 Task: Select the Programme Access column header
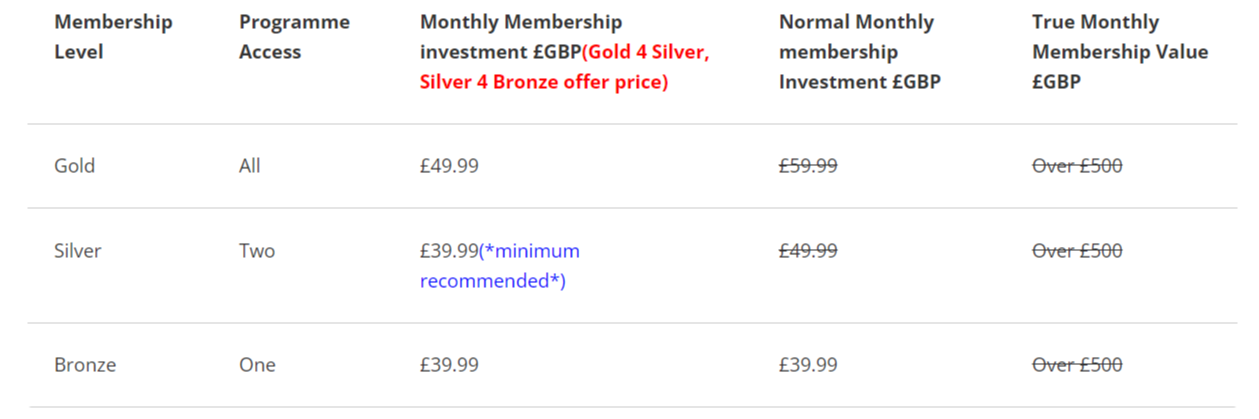tap(294, 37)
